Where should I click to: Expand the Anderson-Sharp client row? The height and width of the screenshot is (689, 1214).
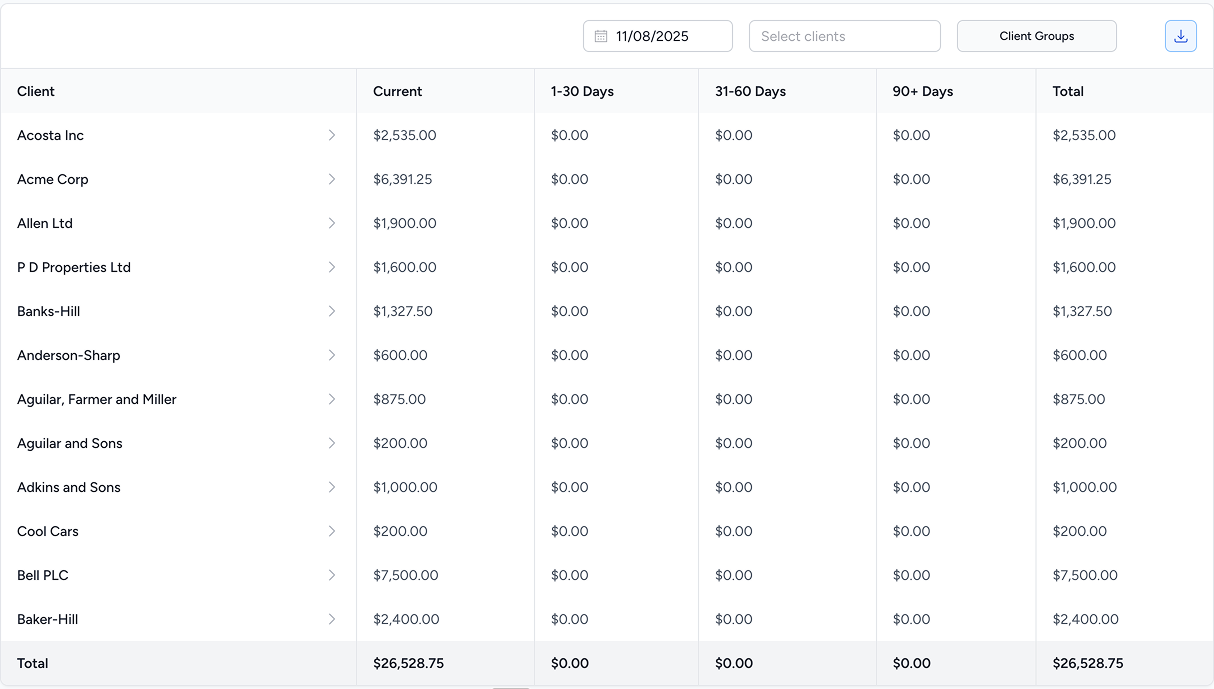tap(332, 355)
